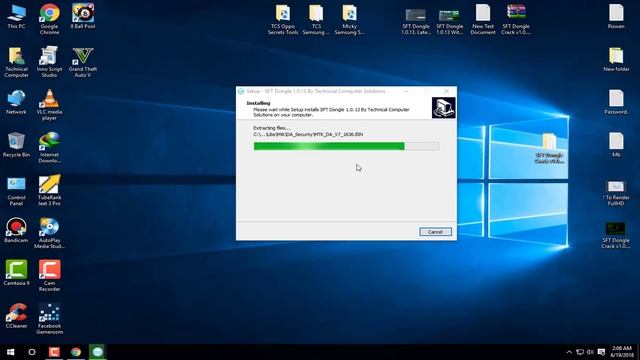This screenshot has width=640, height=360.
Task: Open To Render FullHD shortcut
Action: [616, 193]
